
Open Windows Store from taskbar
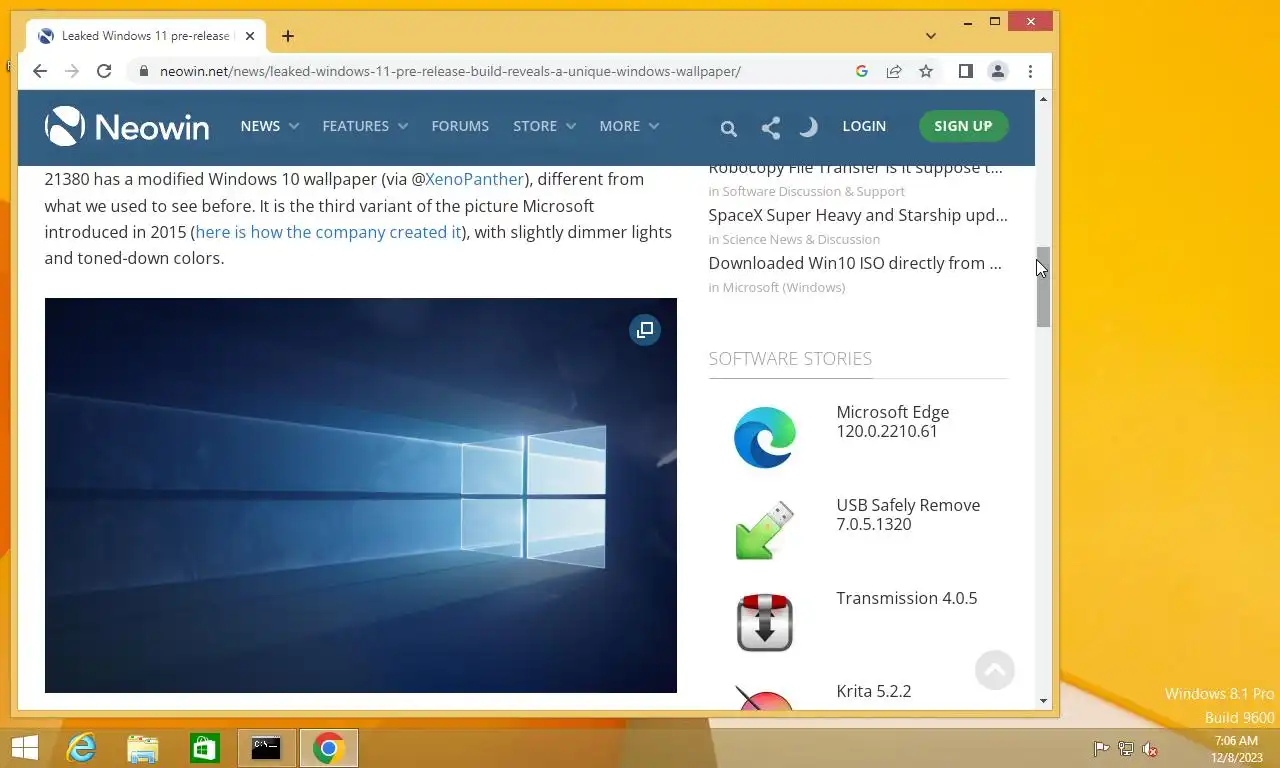205,748
